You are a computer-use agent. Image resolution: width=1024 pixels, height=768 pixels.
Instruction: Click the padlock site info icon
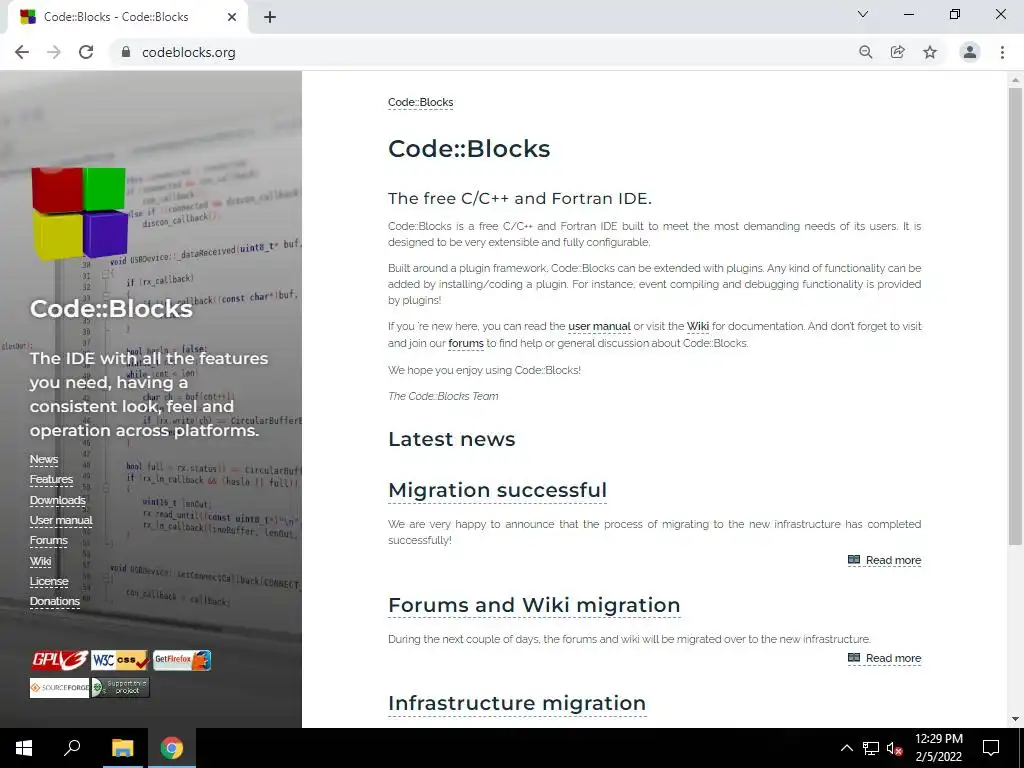(126, 52)
